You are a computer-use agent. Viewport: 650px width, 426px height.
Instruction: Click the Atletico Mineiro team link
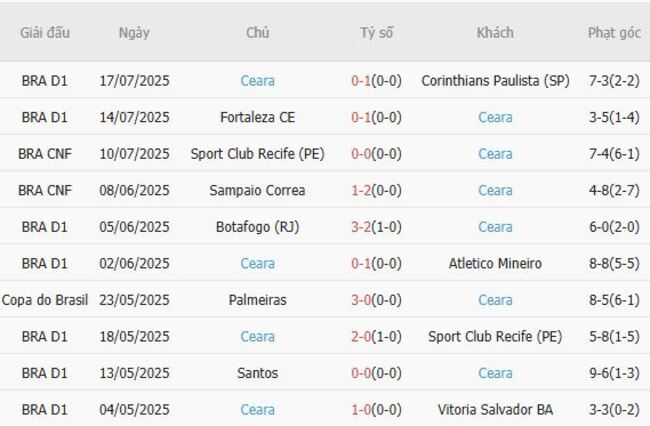point(495,263)
